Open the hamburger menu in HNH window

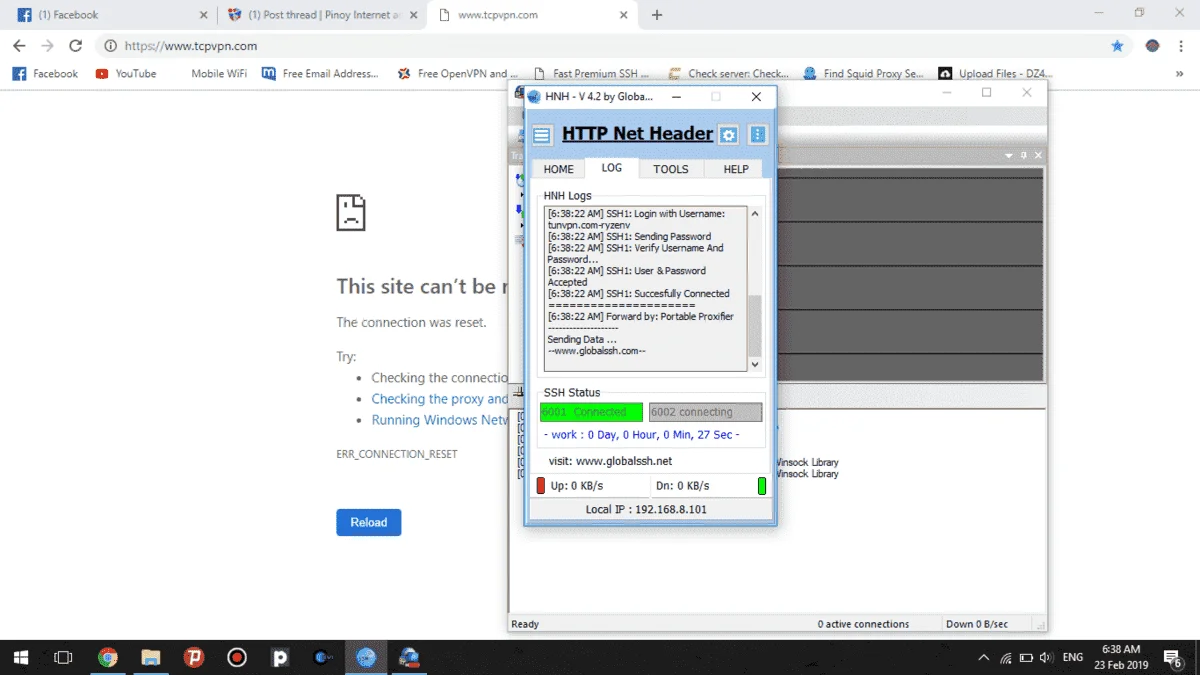[541, 135]
